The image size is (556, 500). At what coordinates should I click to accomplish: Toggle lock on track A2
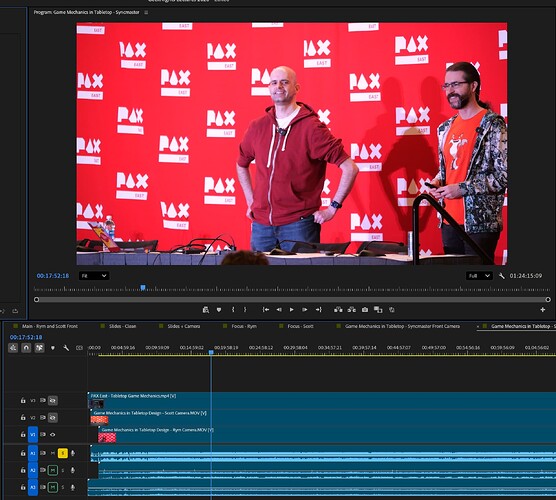click(x=23, y=470)
